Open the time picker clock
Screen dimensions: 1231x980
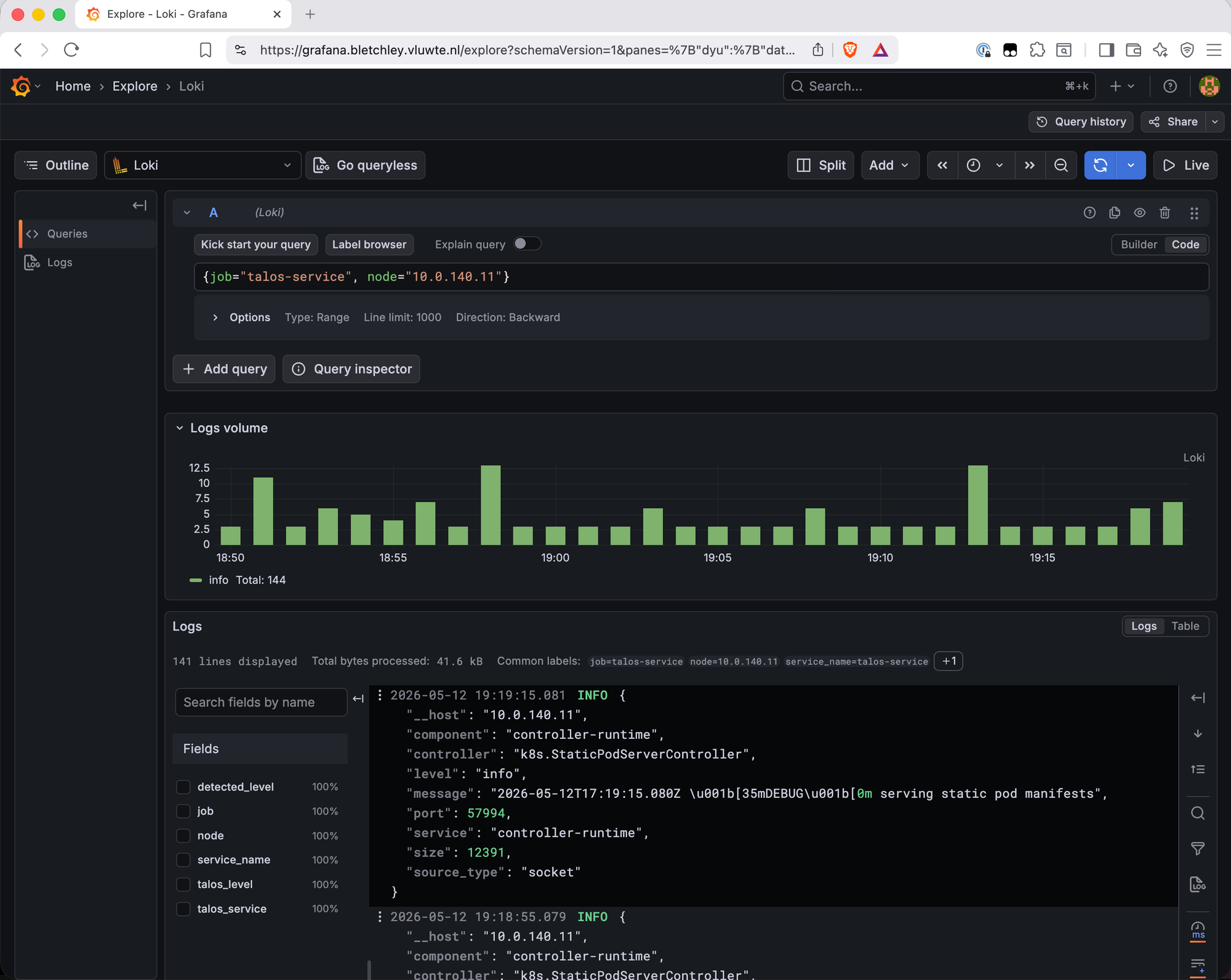(x=974, y=165)
